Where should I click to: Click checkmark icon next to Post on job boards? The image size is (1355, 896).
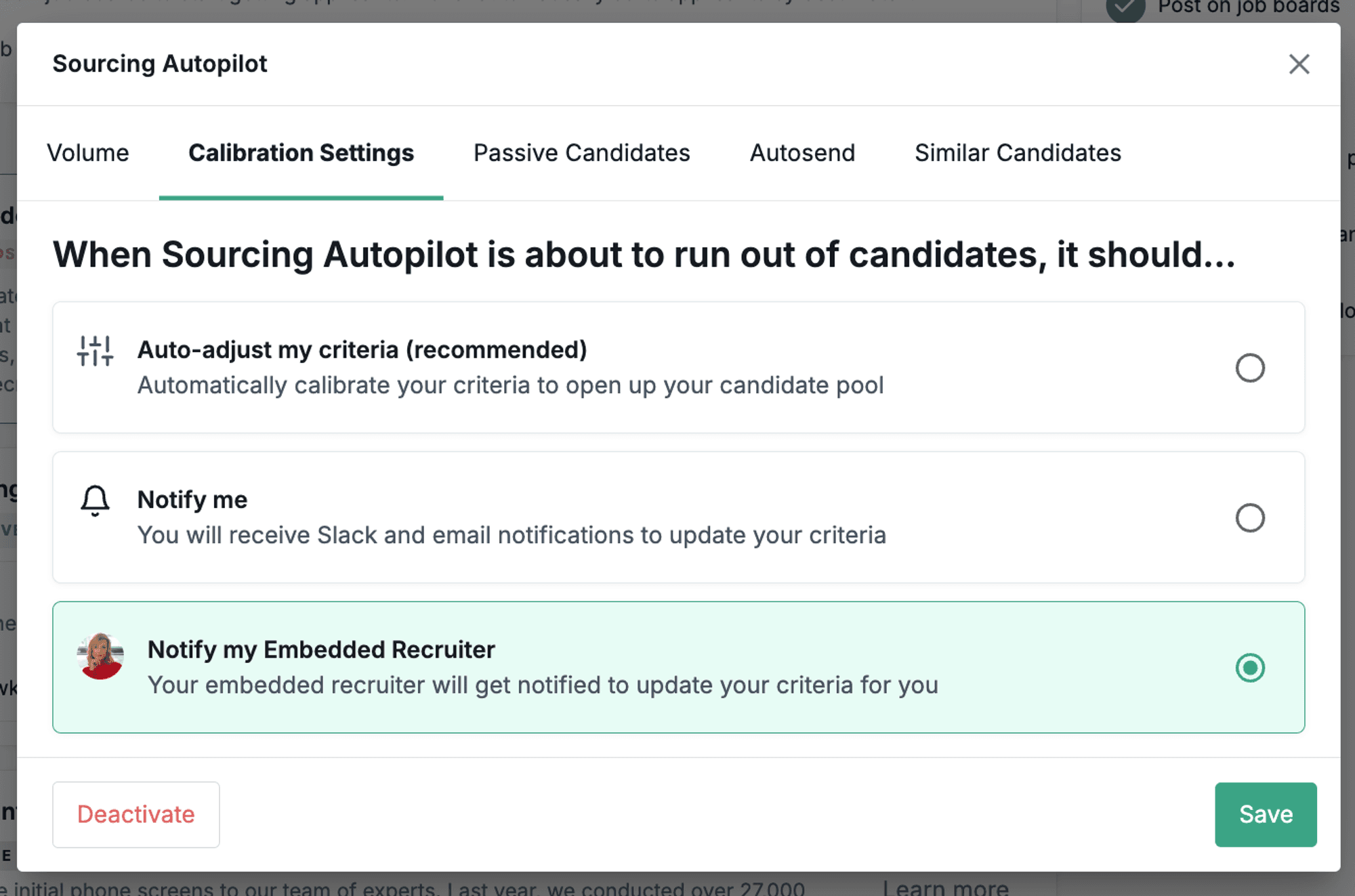click(x=1125, y=8)
